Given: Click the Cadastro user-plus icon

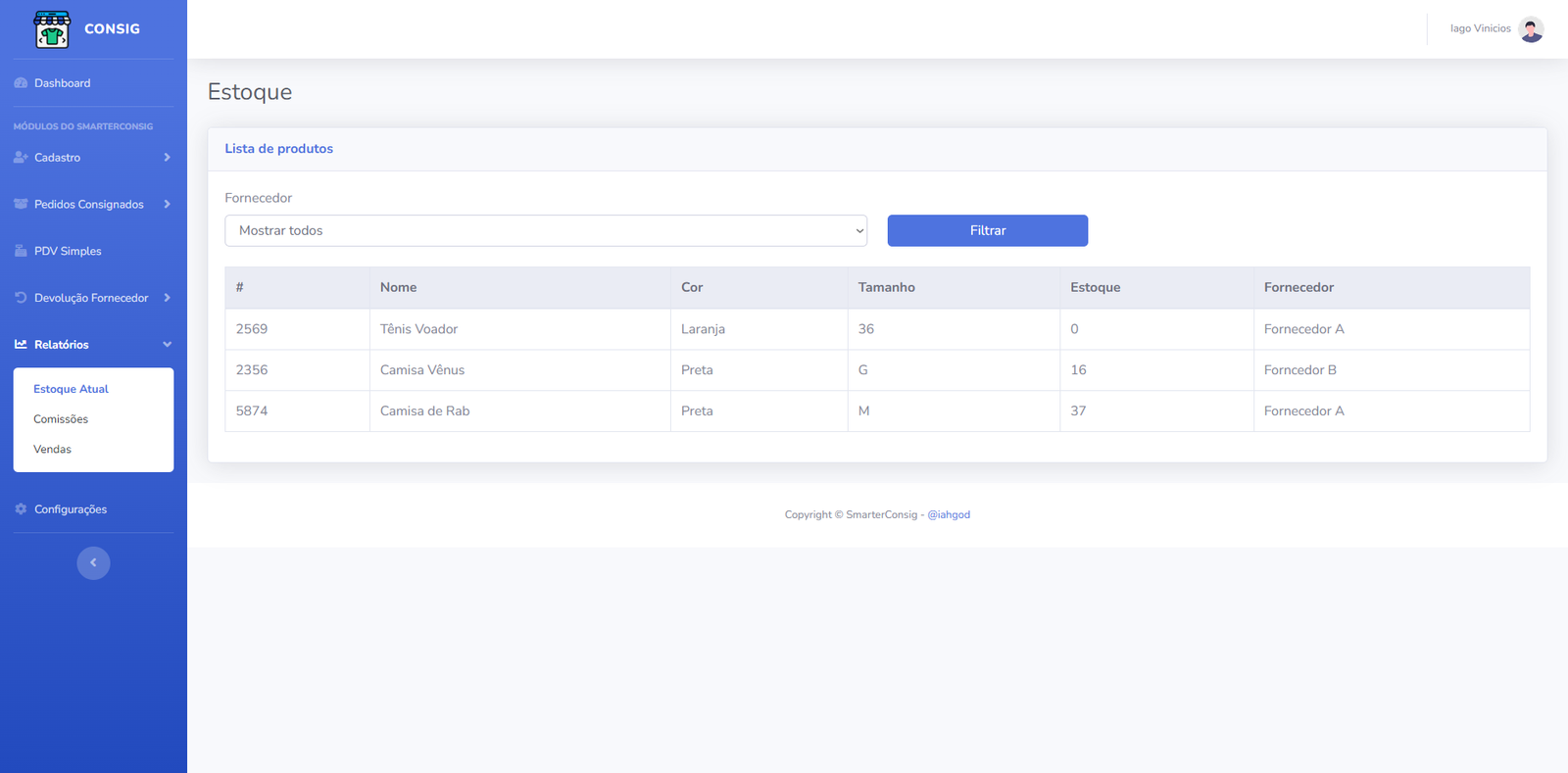Looking at the screenshot, I should (x=21, y=158).
